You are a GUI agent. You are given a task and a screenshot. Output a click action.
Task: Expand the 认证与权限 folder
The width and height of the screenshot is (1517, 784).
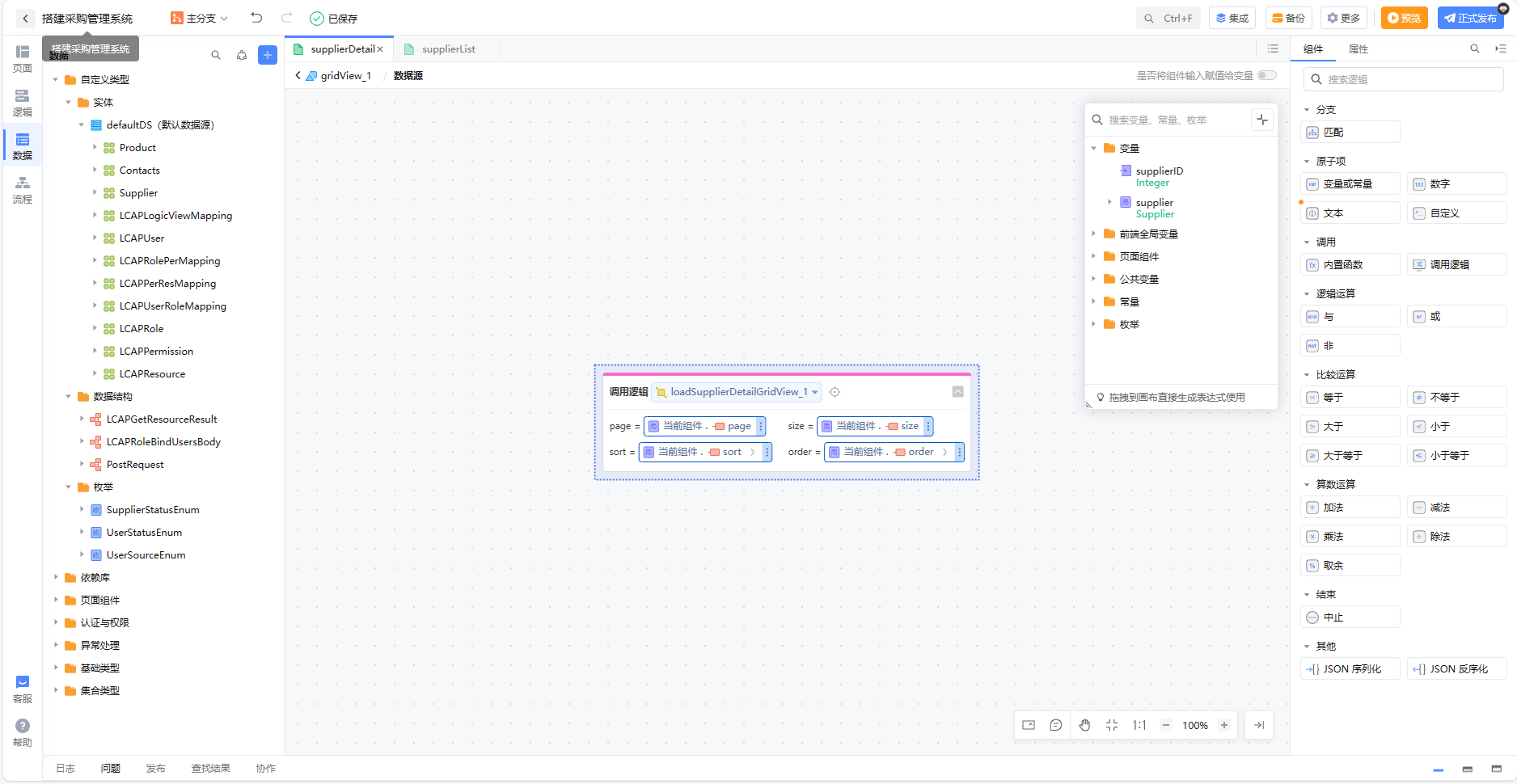click(56, 622)
